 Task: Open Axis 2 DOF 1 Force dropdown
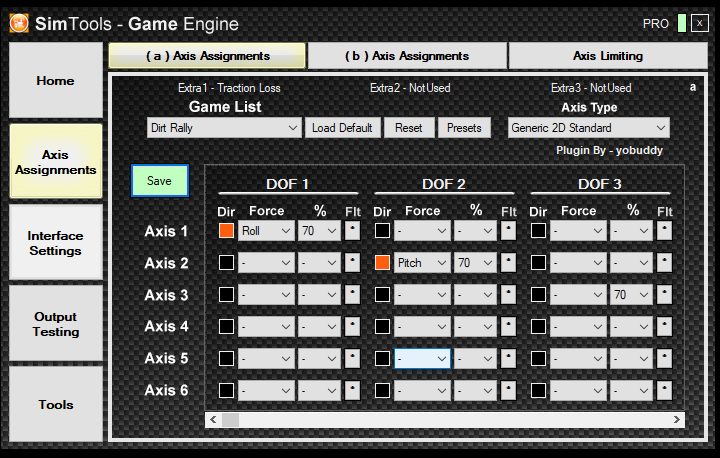point(266,263)
